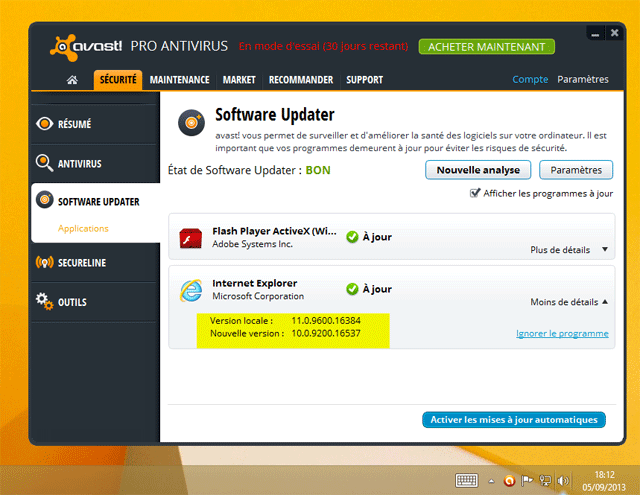The width and height of the screenshot is (640, 495).
Task: Expand Plus de détails for Flash Player
Action: pos(568,250)
